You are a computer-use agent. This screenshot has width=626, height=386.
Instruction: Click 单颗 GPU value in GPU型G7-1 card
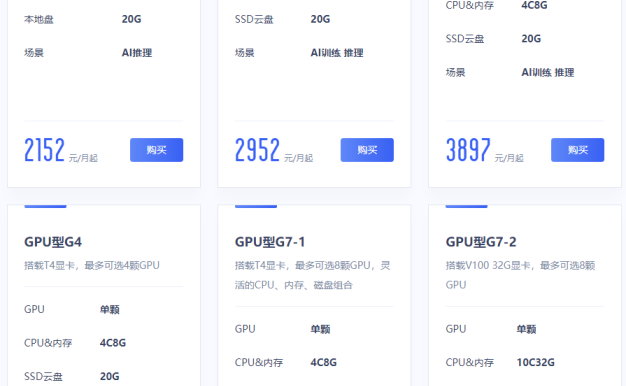tap(320, 329)
